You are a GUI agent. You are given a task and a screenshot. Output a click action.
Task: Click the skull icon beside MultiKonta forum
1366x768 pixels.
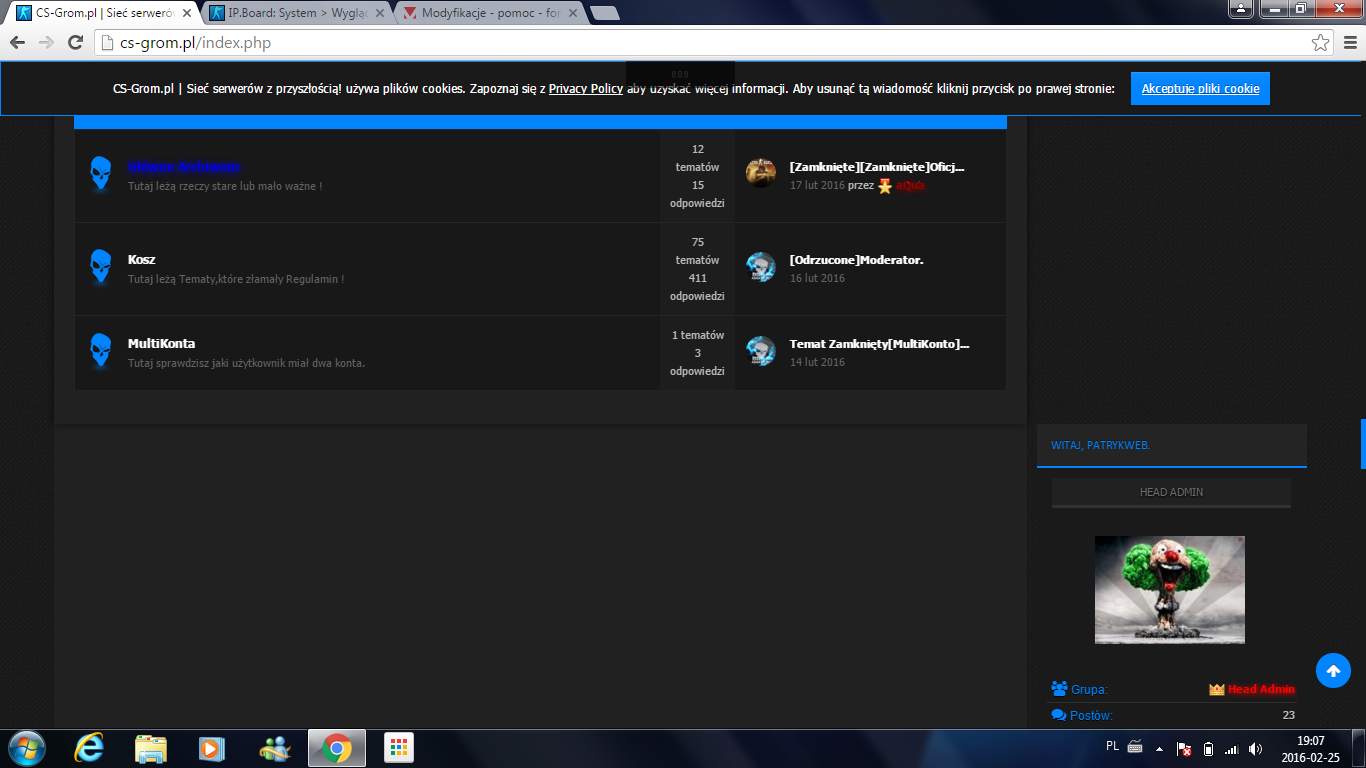[x=100, y=351]
